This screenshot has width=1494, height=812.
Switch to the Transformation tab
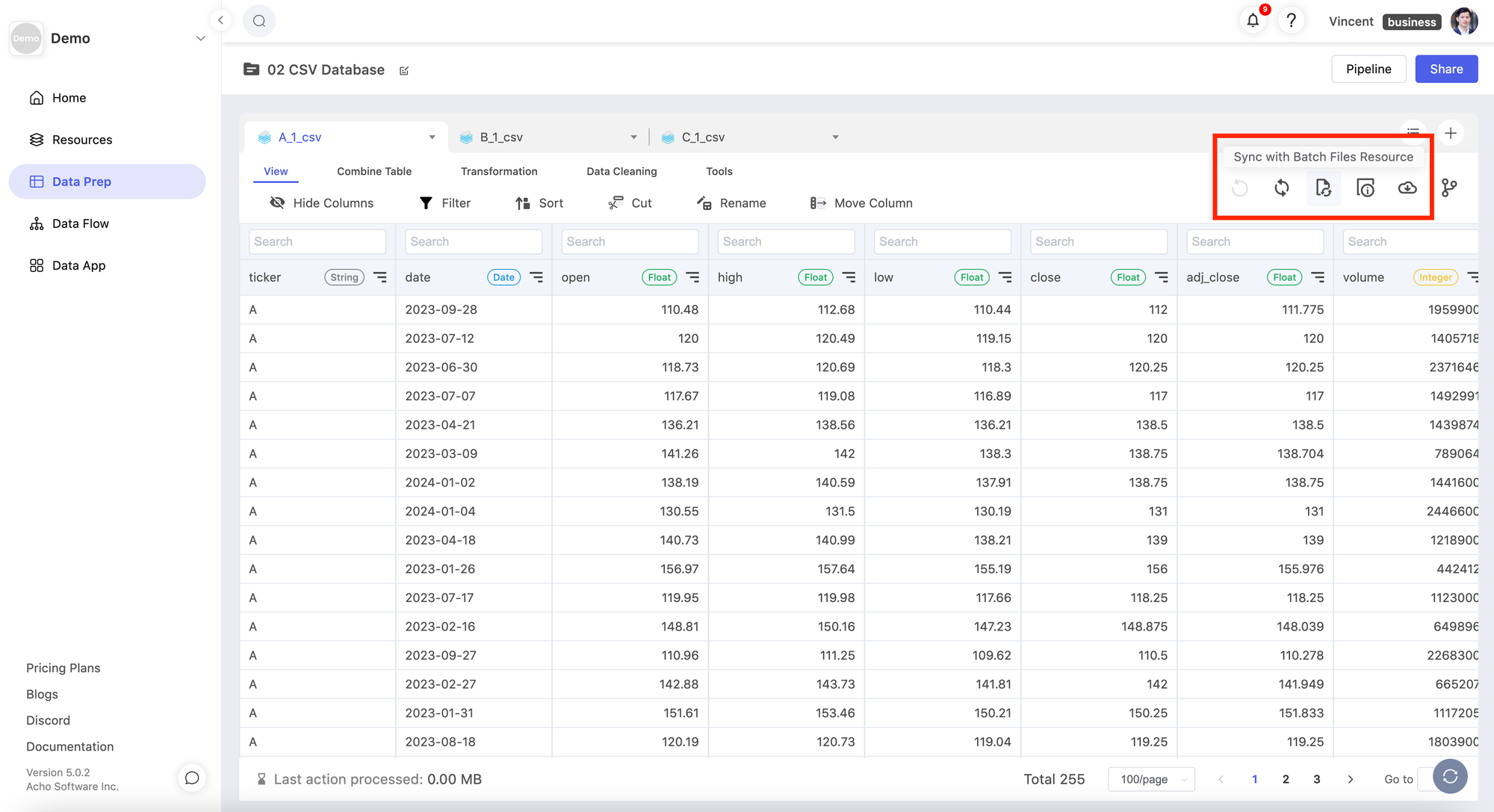click(x=498, y=171)
